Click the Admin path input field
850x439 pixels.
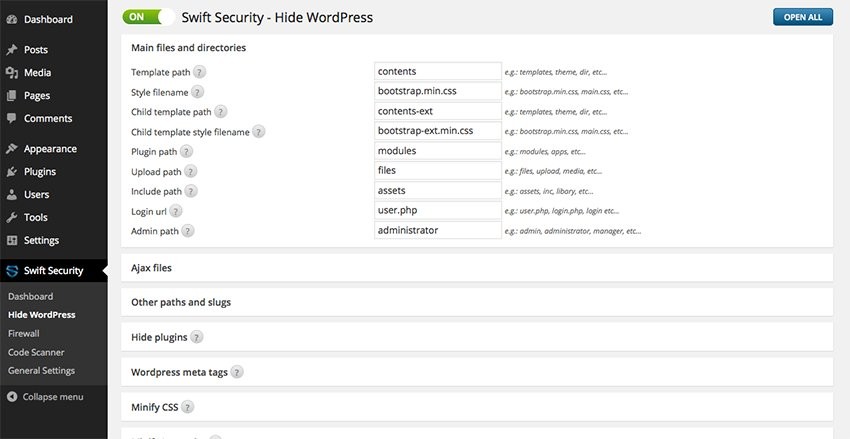[x=437, y=231]
